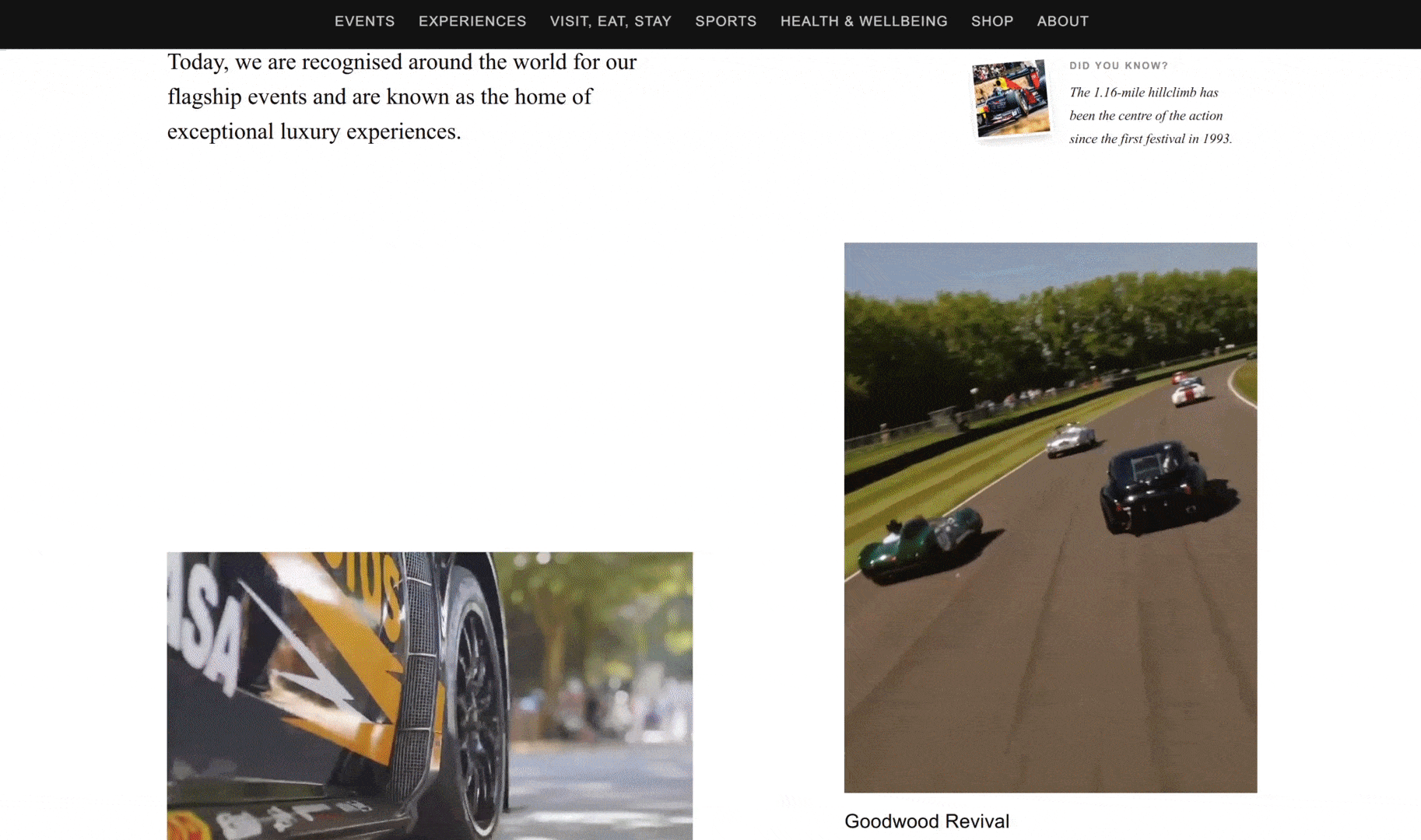Image resolution: width=1421 pixels, height=840 pixels.
Task: Click the Goodwood Revival title link
Action: [x=926, y=821]
